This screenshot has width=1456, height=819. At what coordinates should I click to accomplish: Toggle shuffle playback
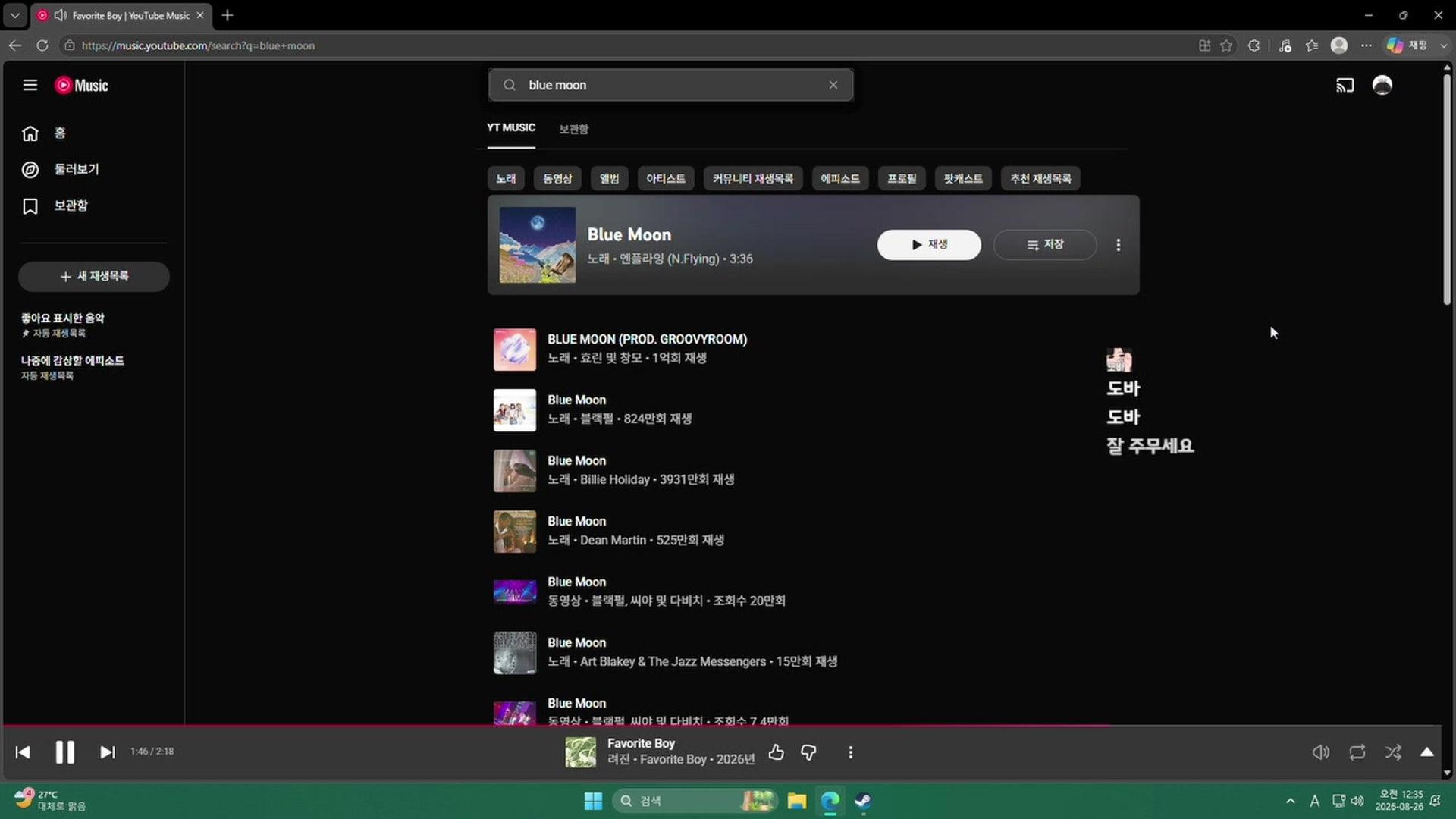click(x=1393, y=752)
